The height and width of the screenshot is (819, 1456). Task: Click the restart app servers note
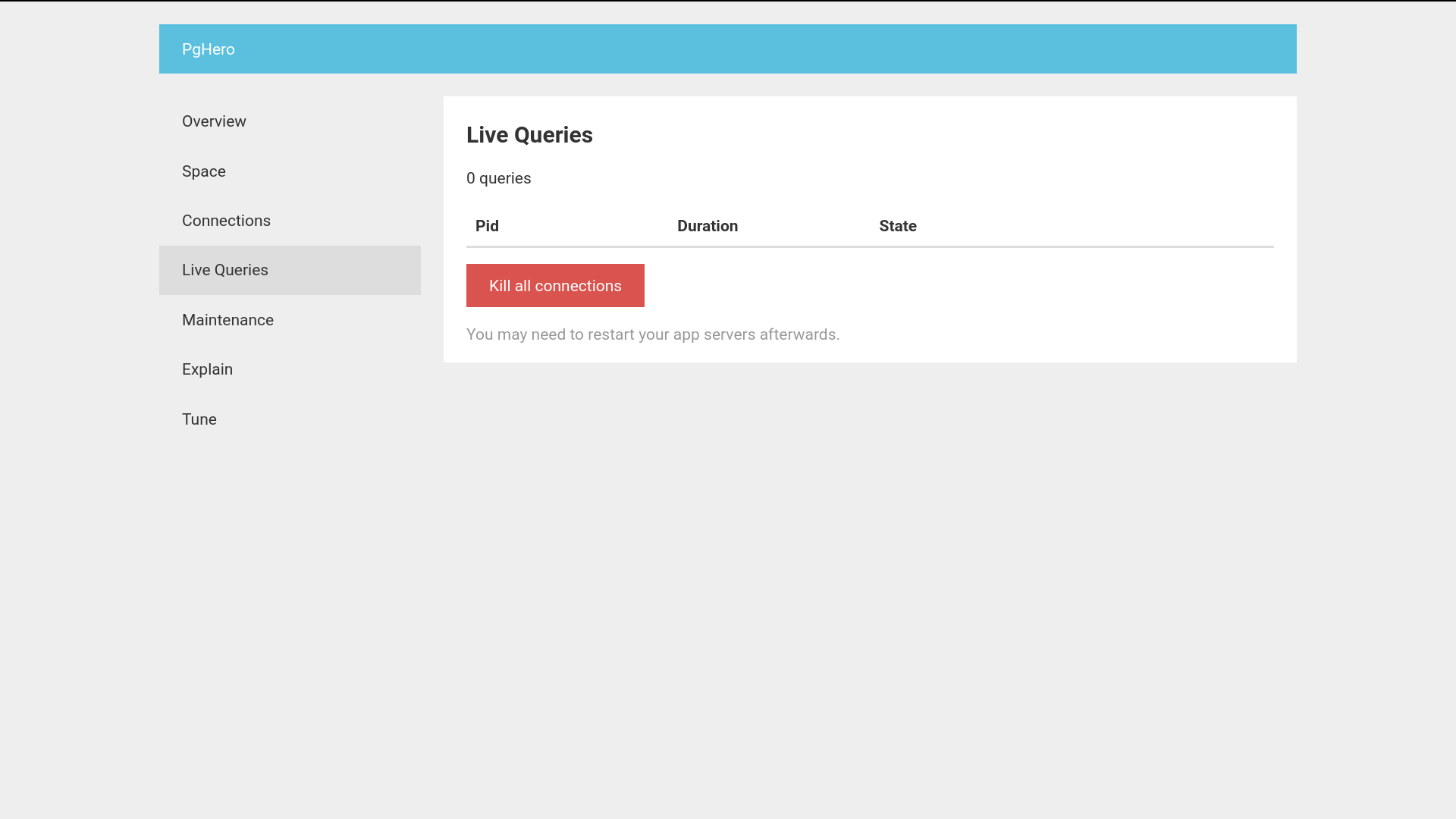click(x=652, y=334)
